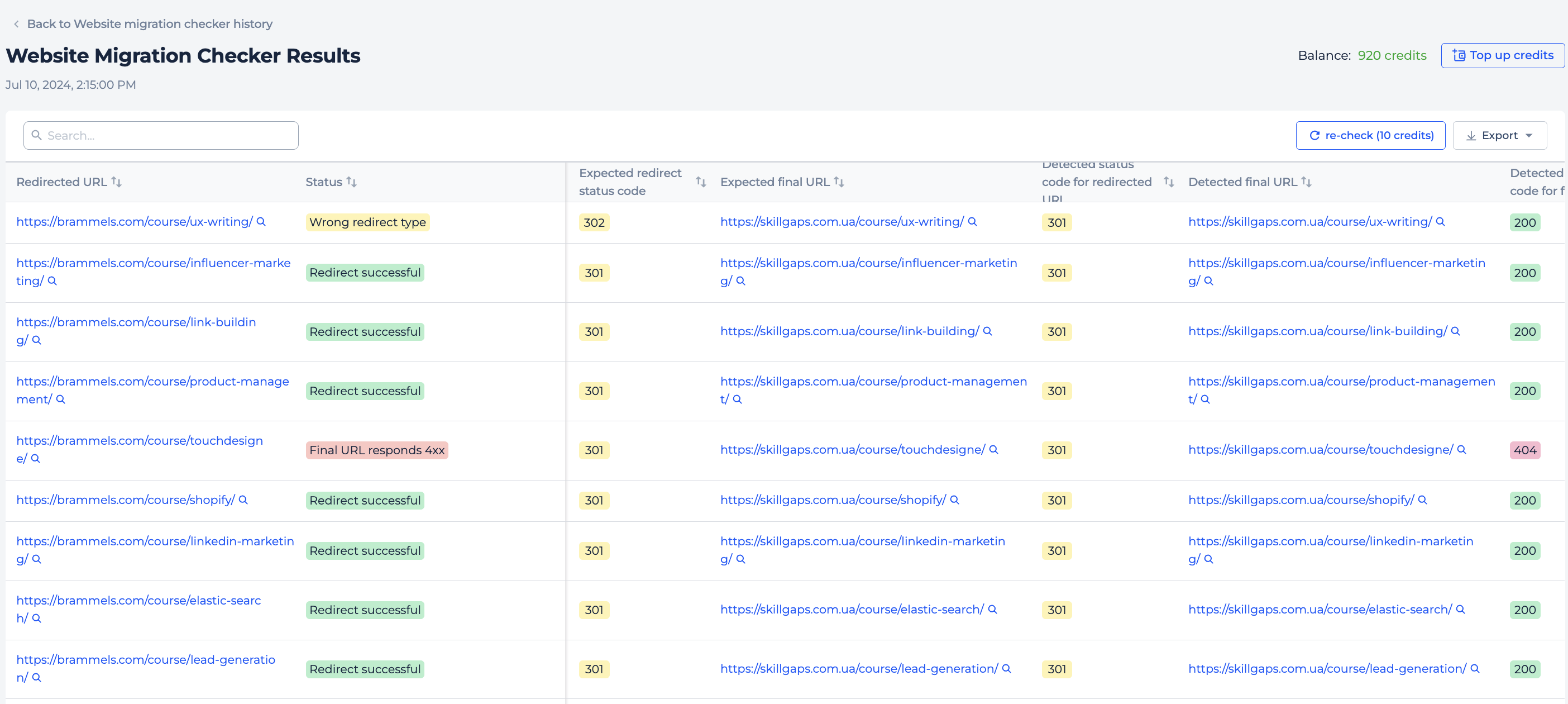Click the Jul 10, 2024 timestamp text

[x=70, y=85]
